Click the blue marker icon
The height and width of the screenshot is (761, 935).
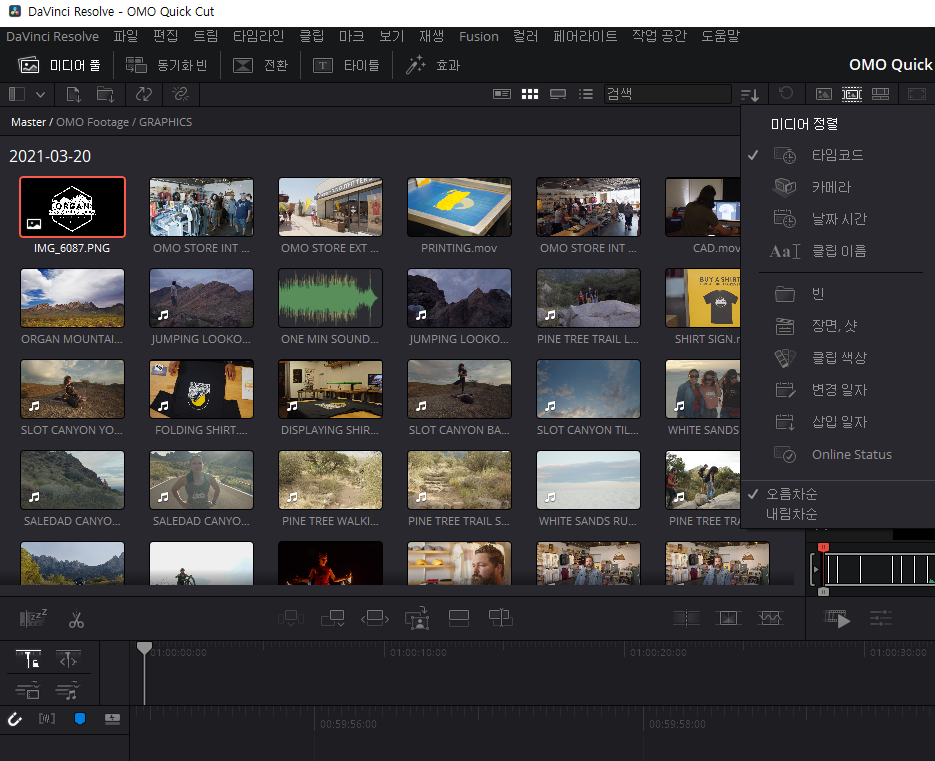click(x=80, y=719)
